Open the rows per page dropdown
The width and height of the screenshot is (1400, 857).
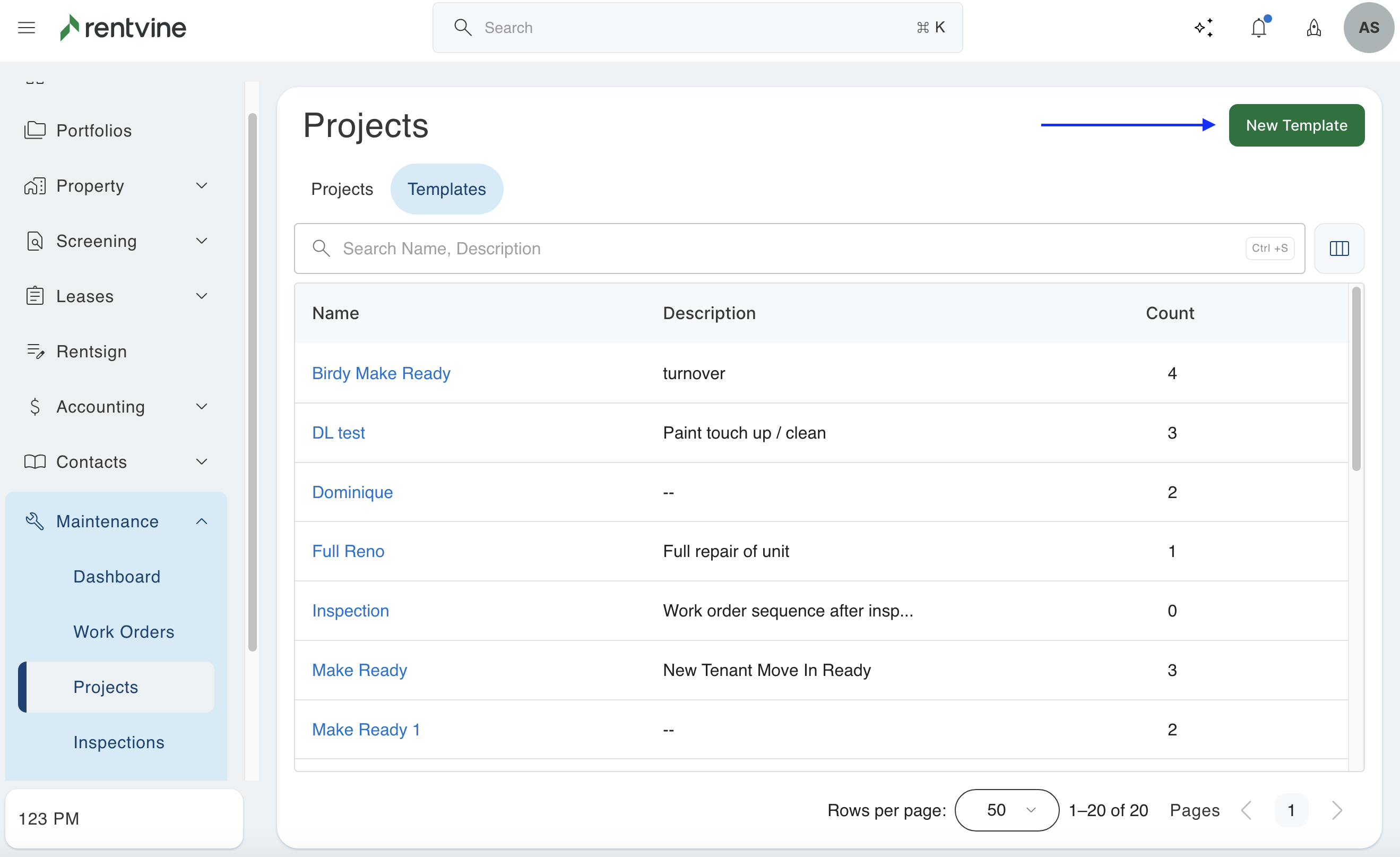point(1006,810)
